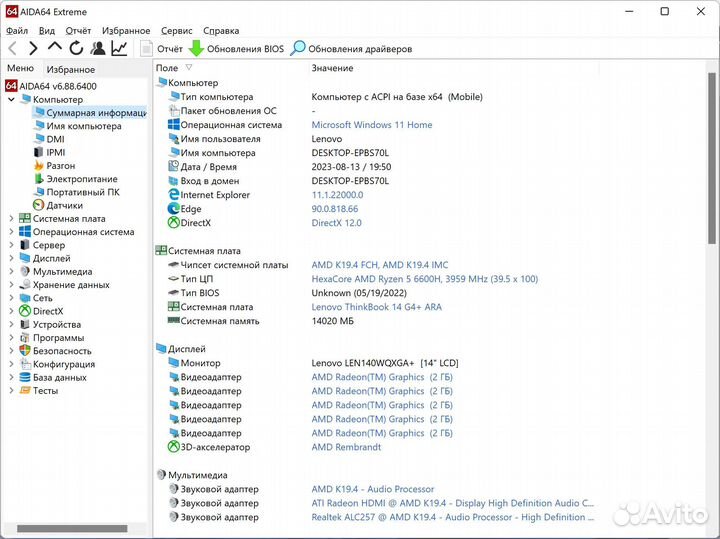Switch to the Избранное tab
The width and height of the screenshot is (720, 539).
coord(70,69)
